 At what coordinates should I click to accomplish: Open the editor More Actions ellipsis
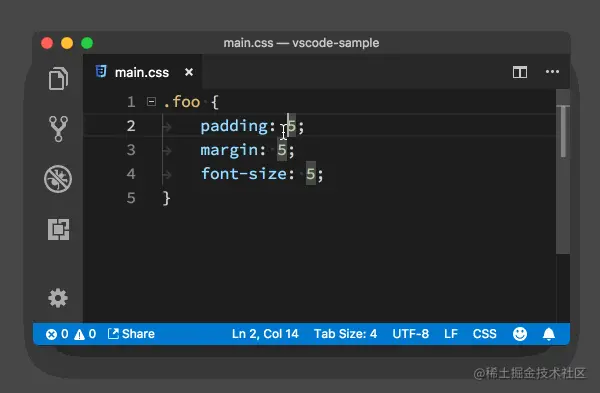click(552, 72)
